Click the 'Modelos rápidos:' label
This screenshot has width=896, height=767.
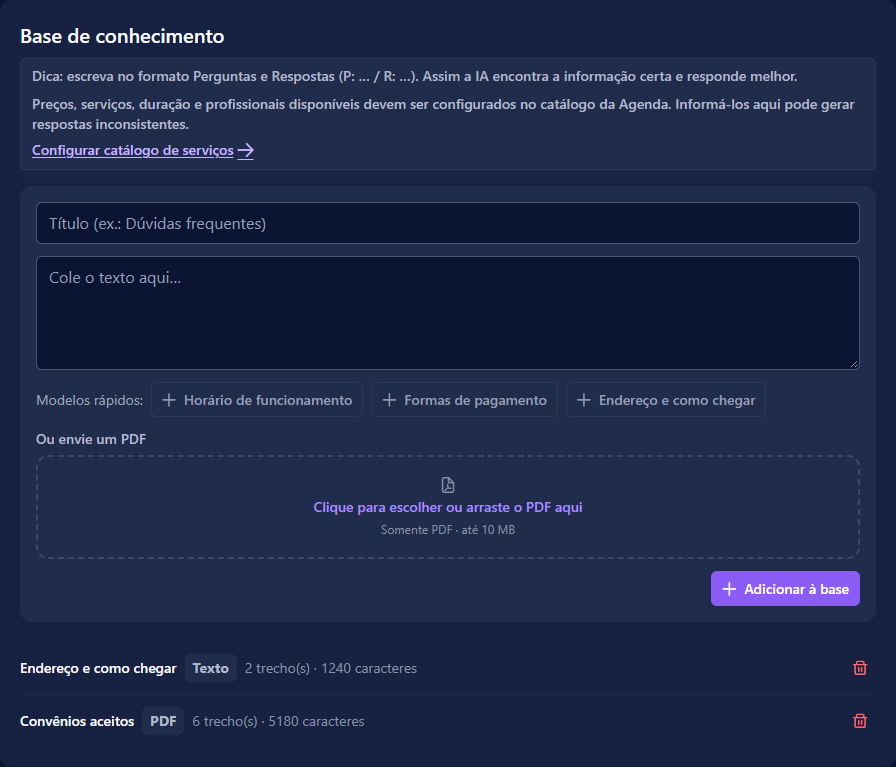(x=90, y=400)
